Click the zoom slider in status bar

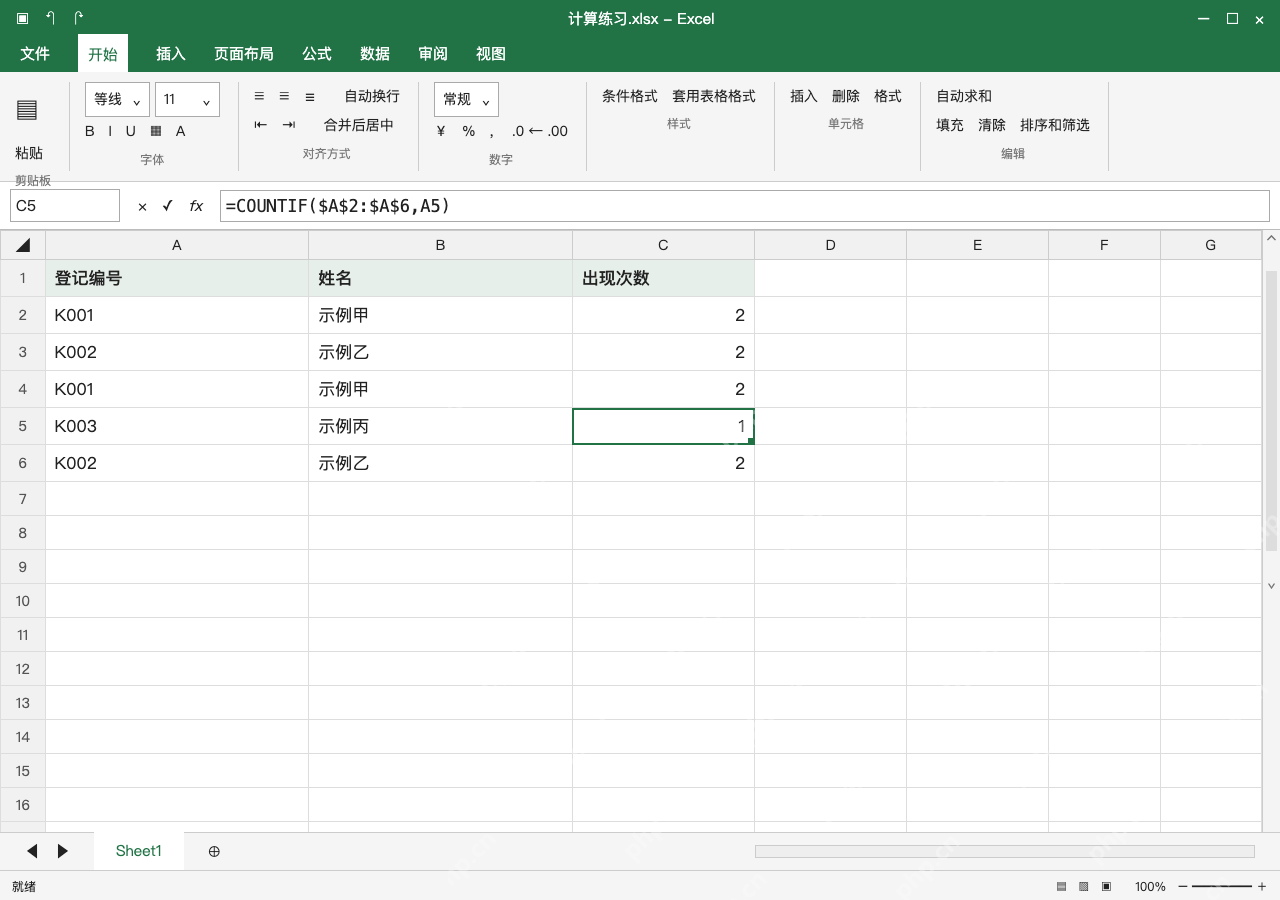pyautogui.click(x=1222, y=887)
